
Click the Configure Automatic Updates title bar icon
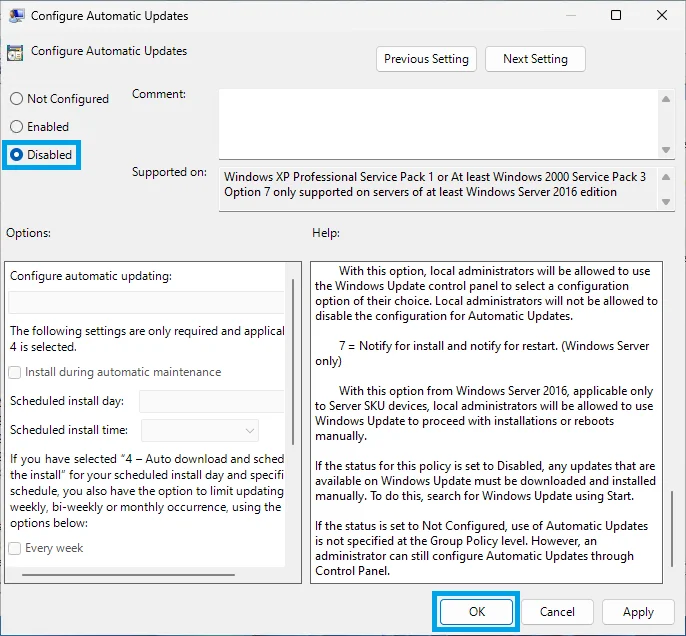coord(15,16)
